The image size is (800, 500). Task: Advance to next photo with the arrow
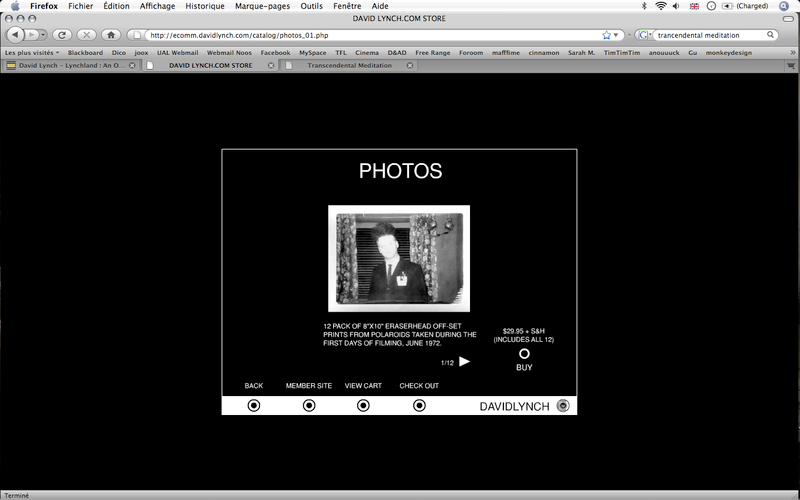(464, 362)
